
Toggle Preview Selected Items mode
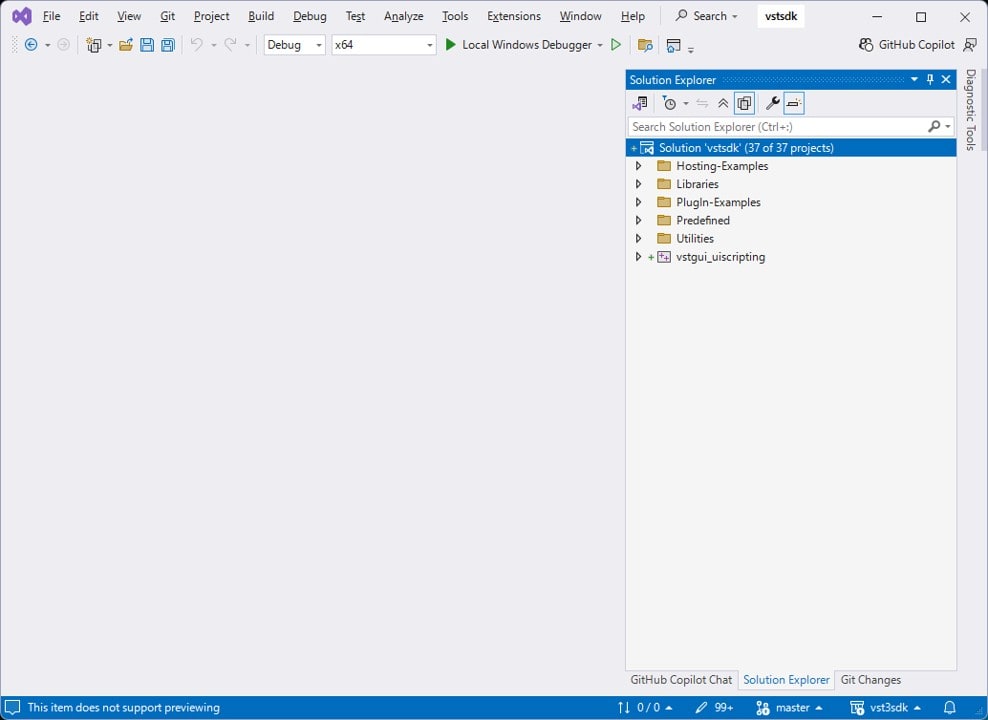tap(793, 103)
